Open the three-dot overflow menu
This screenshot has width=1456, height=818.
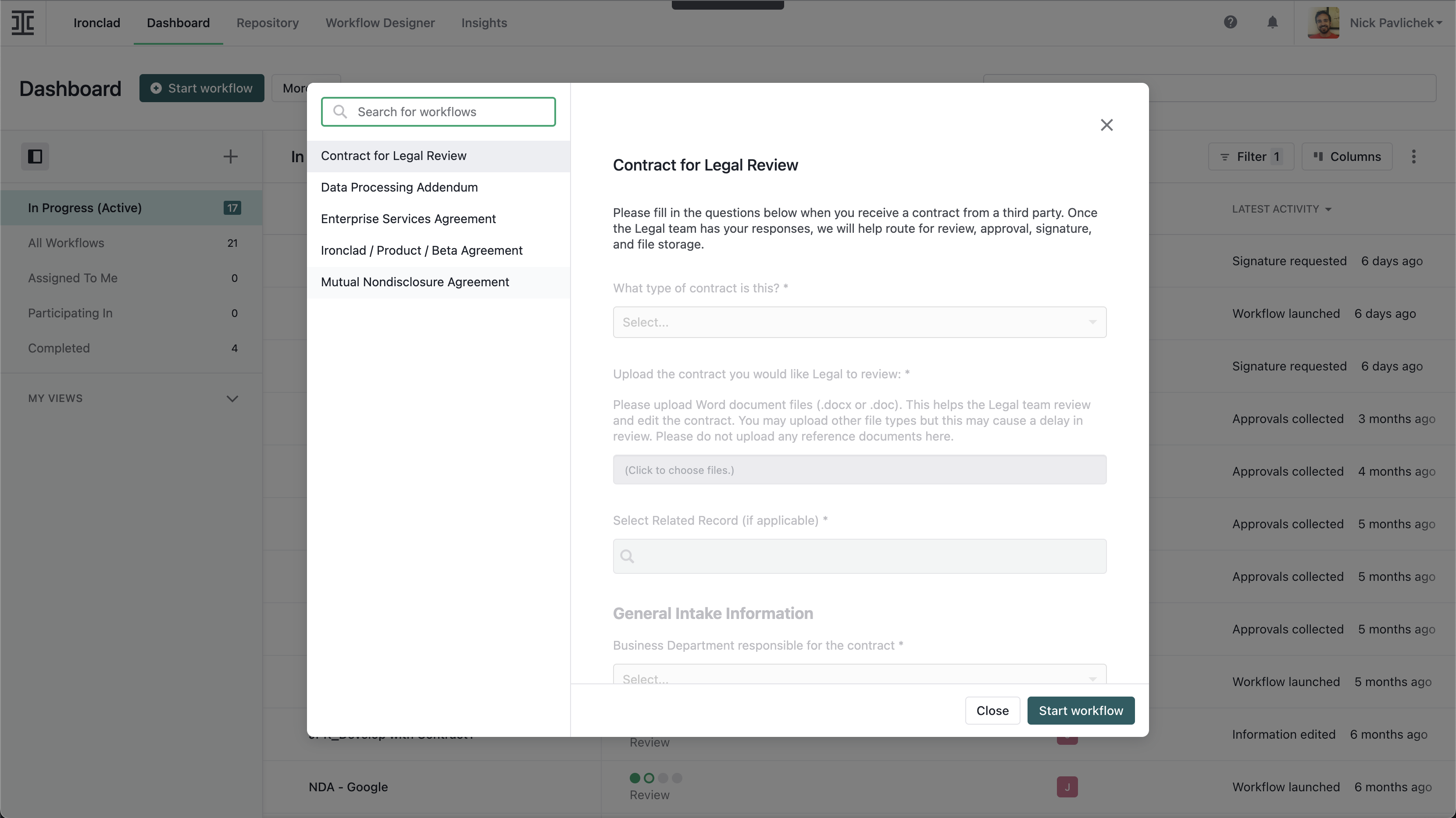[x=1414, y=156]
